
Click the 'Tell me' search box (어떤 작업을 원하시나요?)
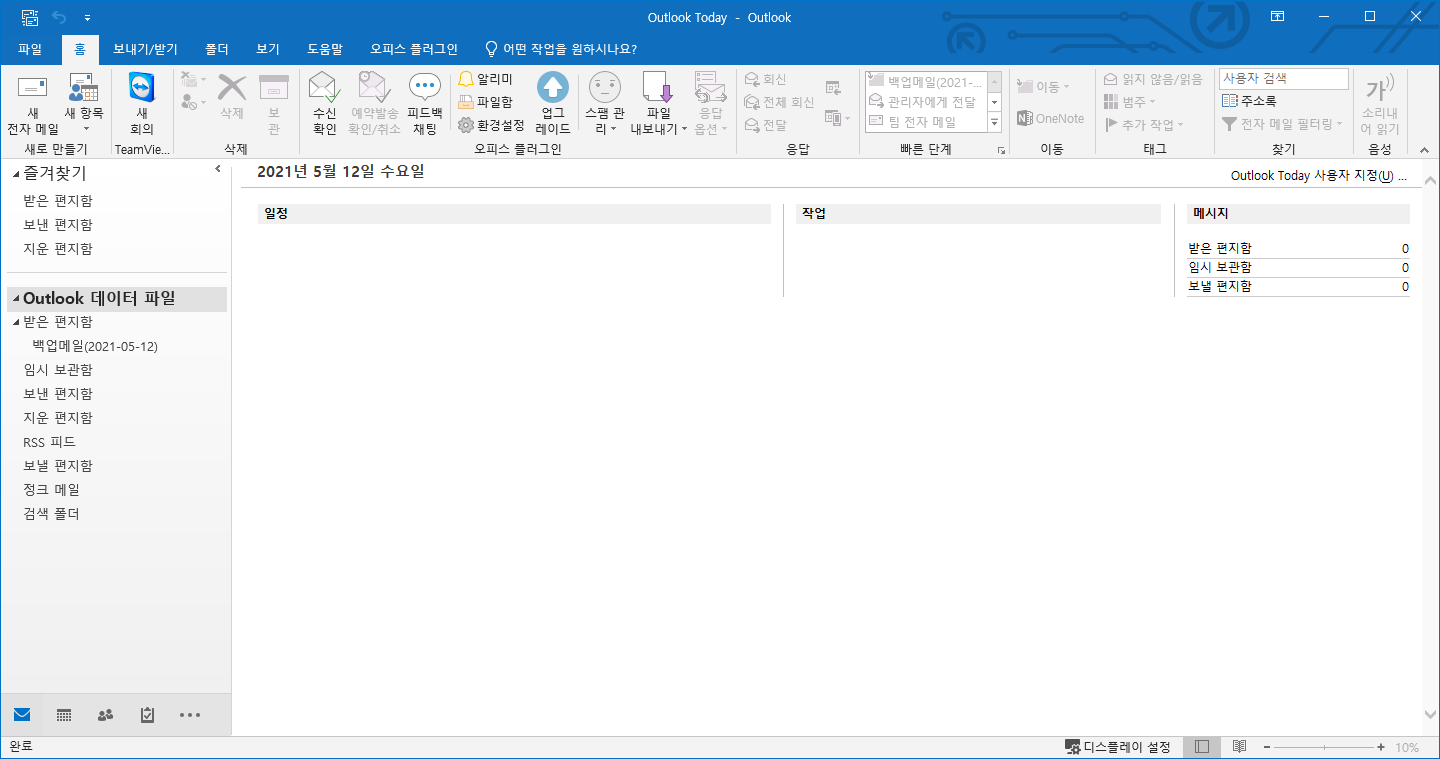click(x=561, y=48)
